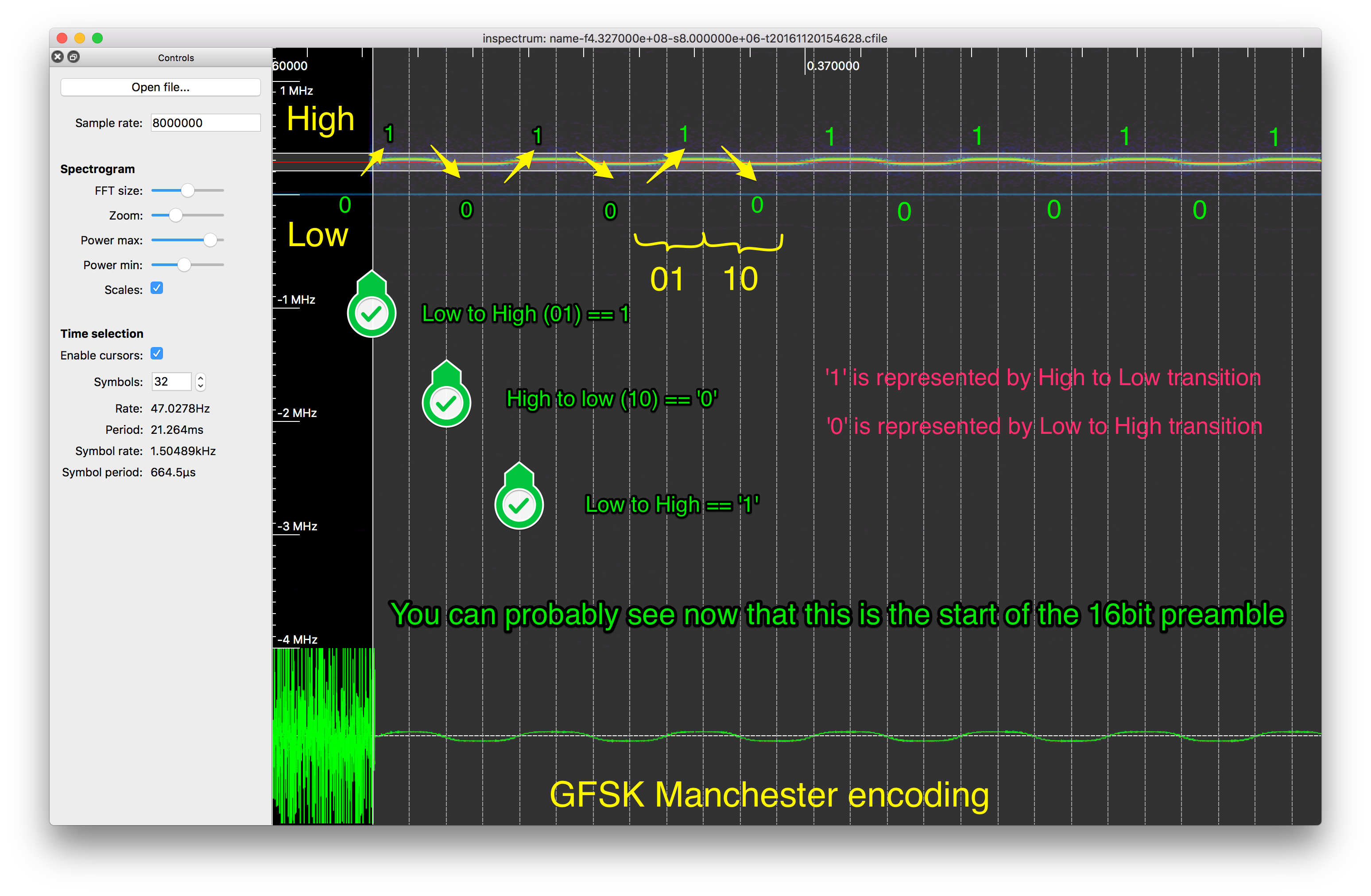Toggle the Enable cursors checkbox
Screen dimensions: 1371x896
(x=157, y=354)
